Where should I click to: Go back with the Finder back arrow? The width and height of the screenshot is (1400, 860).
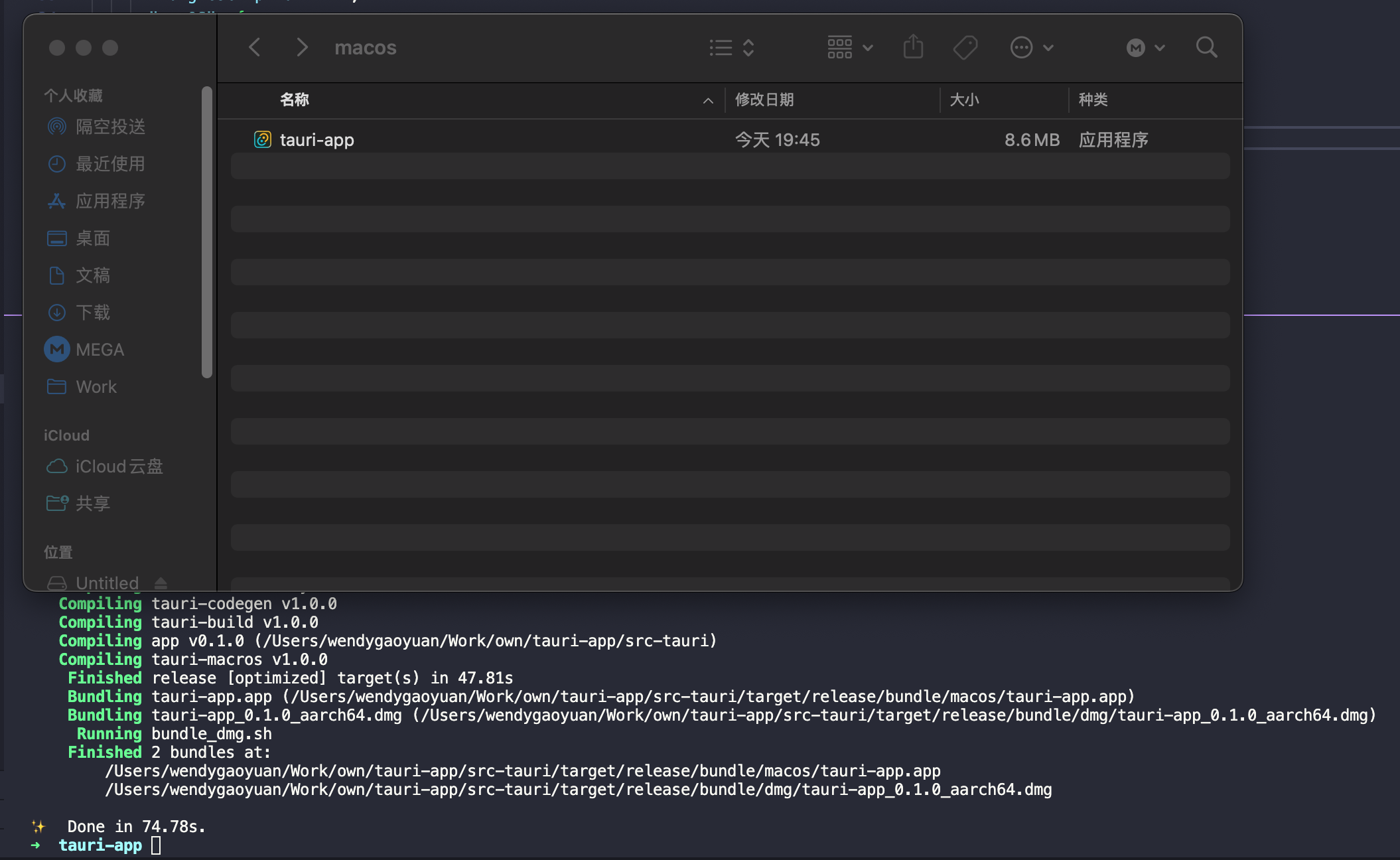[x=254, y=47]
